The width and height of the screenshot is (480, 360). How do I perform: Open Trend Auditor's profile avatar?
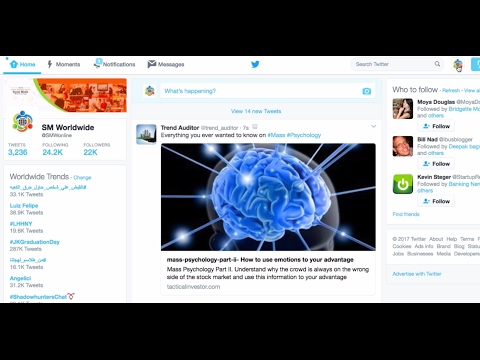tap(146, 134)
